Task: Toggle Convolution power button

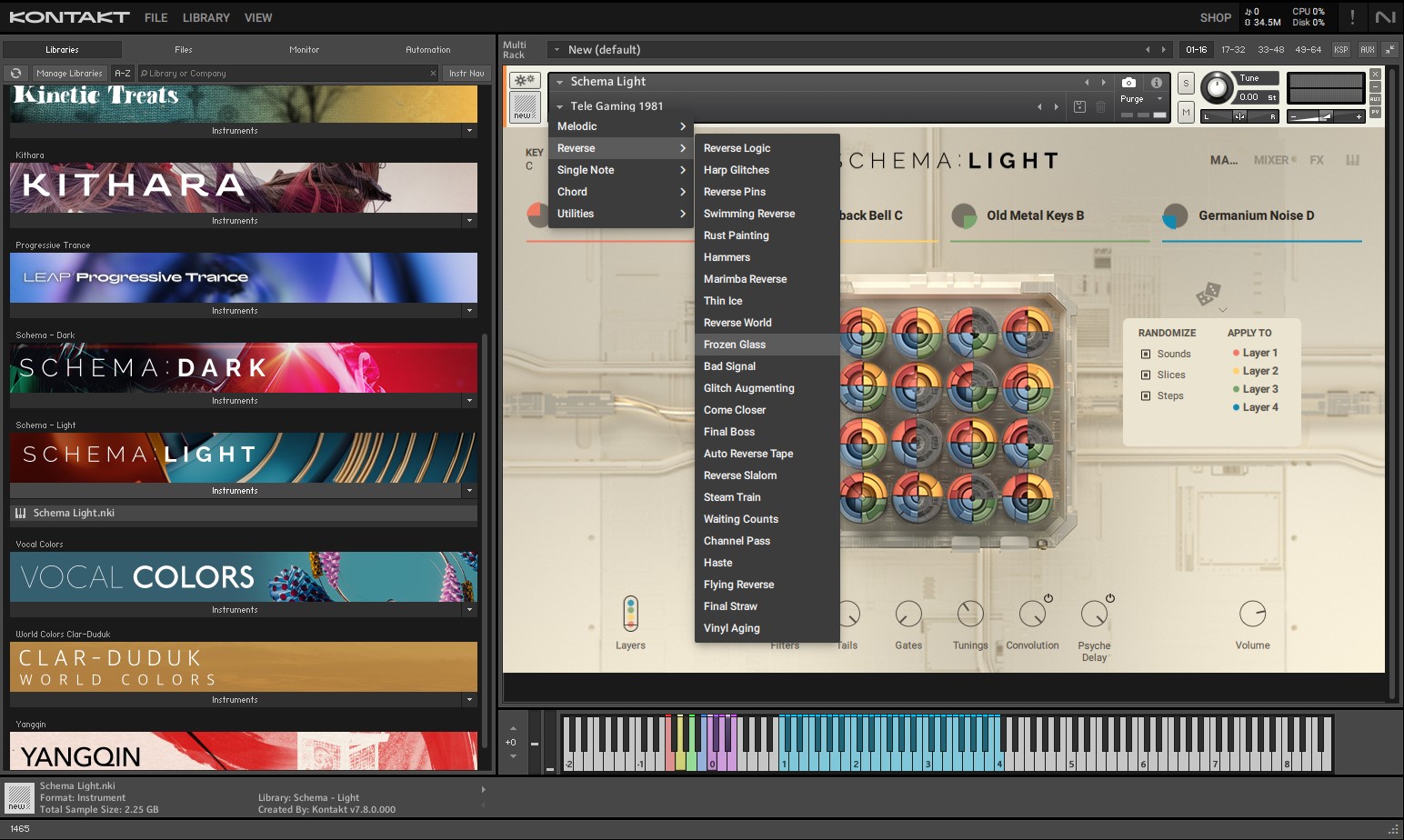Action: pos(1048,598)
